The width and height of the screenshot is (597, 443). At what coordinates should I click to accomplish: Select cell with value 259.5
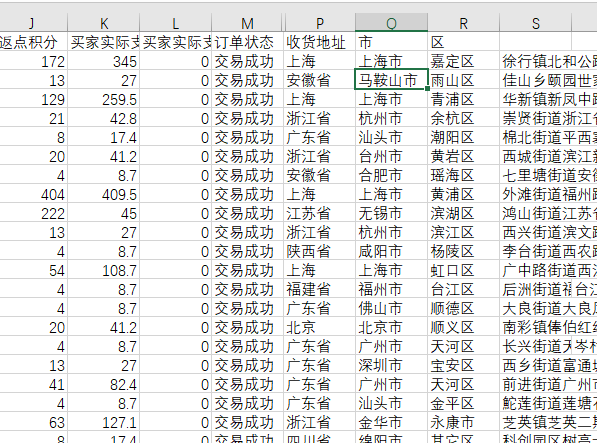(104, 99)
